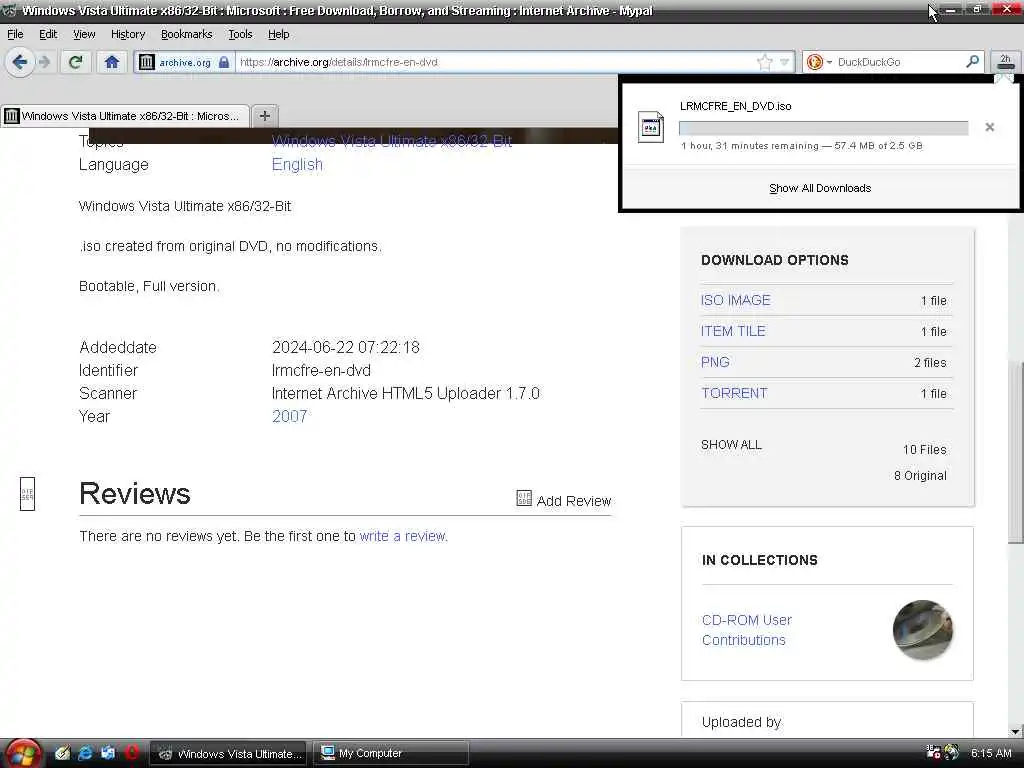This screenshot has width=1024, height=768.
Task: Open the home page button
Action: [112, 62]
